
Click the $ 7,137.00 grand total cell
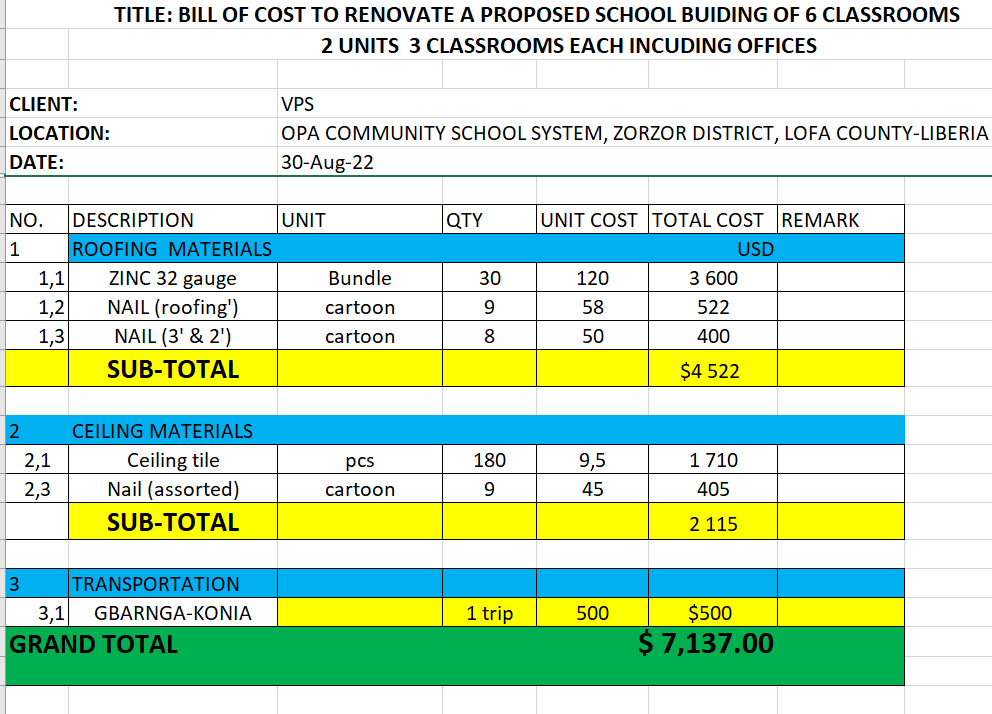click(x=706, y=644)
